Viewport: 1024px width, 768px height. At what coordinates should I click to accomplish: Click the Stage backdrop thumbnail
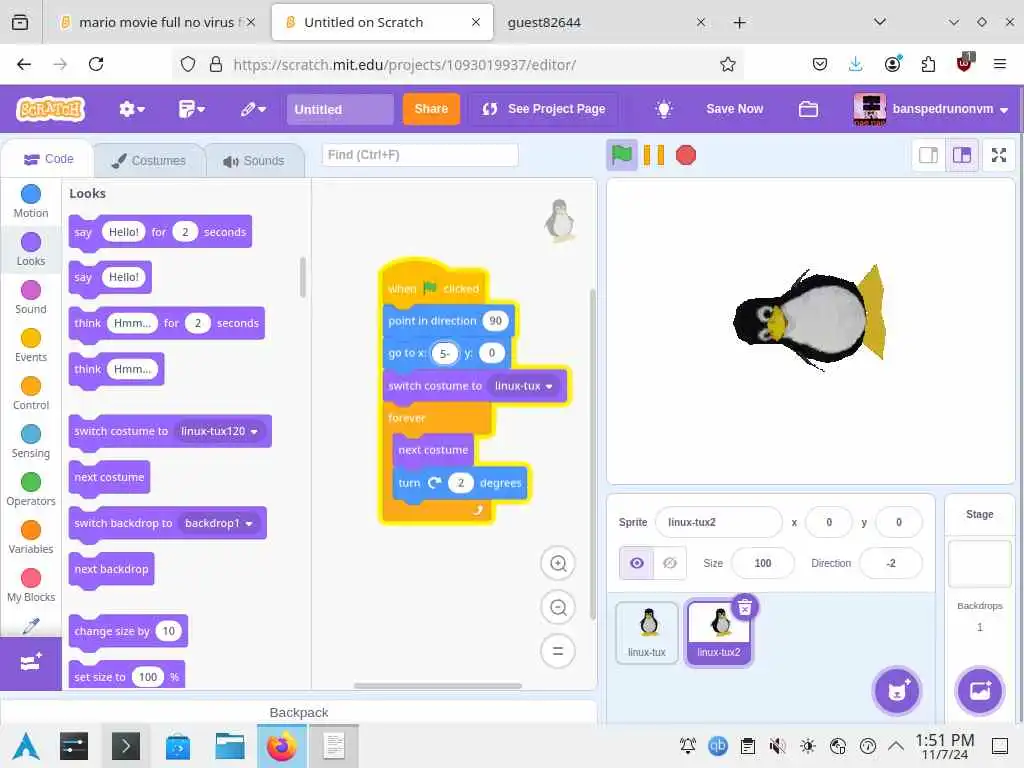click(x=980, y=563)
